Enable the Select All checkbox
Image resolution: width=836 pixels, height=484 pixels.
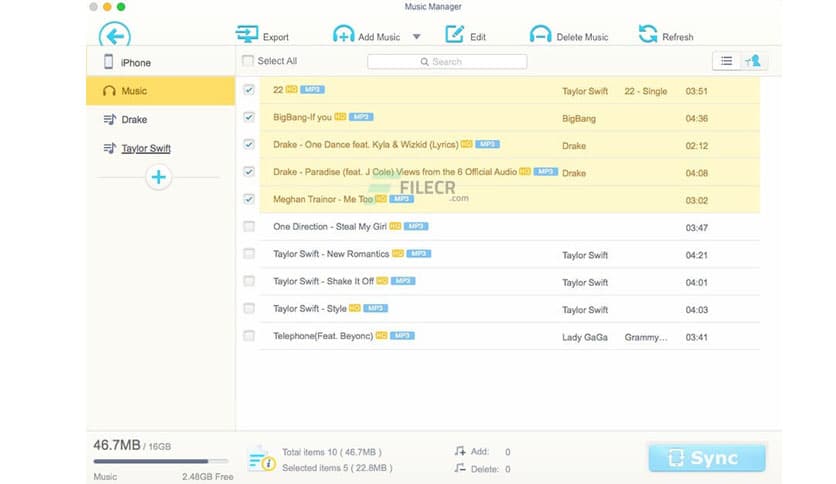248,61
